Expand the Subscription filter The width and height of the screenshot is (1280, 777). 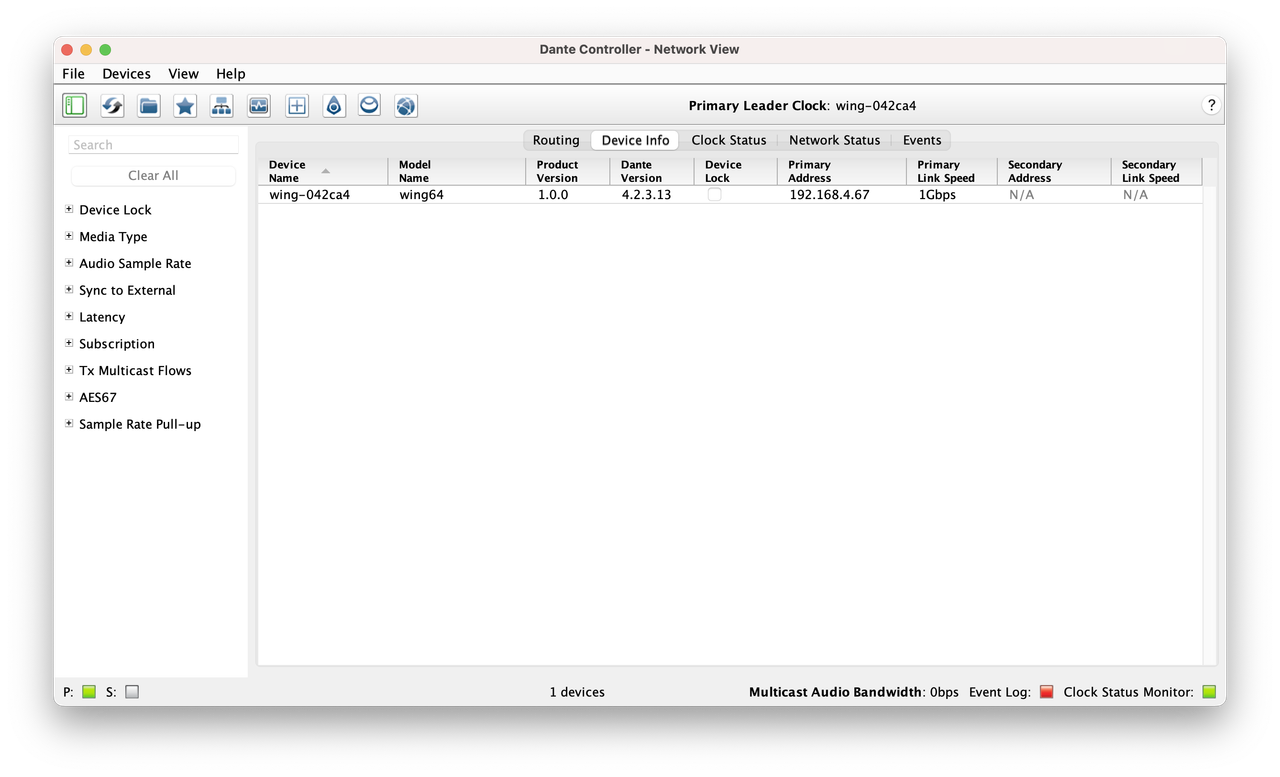tap(69, 343)
